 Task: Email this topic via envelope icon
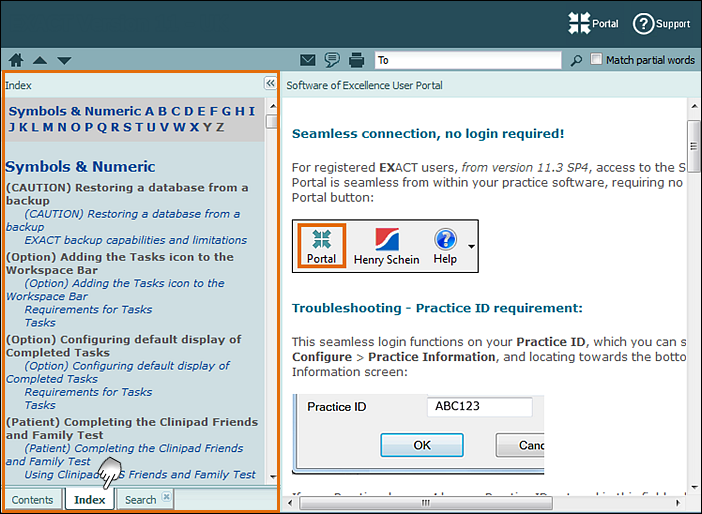308,60
